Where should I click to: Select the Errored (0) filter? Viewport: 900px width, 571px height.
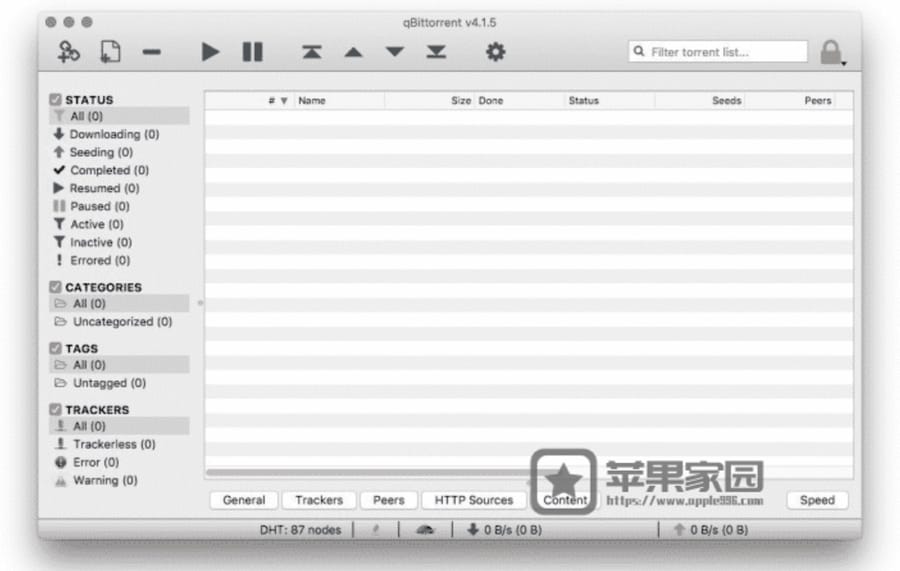[x=119, y=261]
